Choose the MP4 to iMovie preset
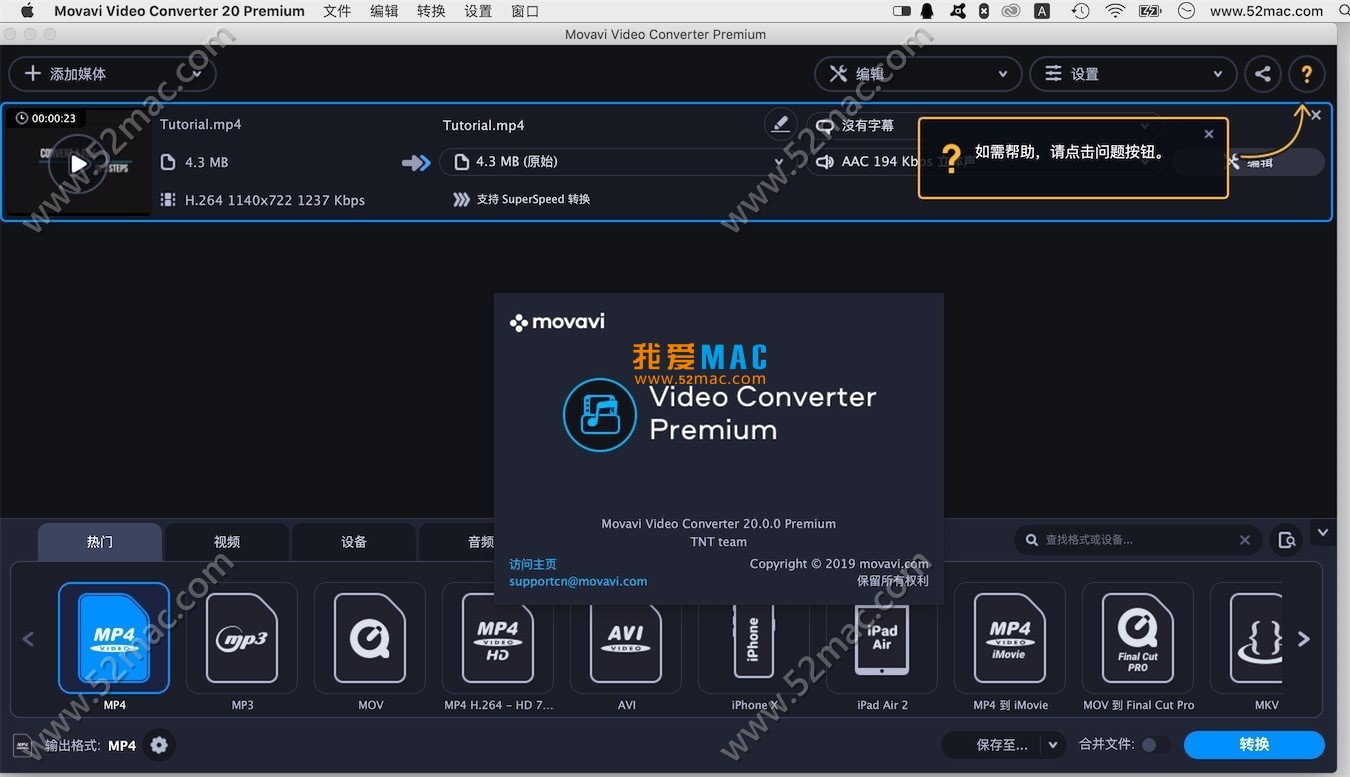Viewport: 1350px width, 777px height. point(1010,638)
